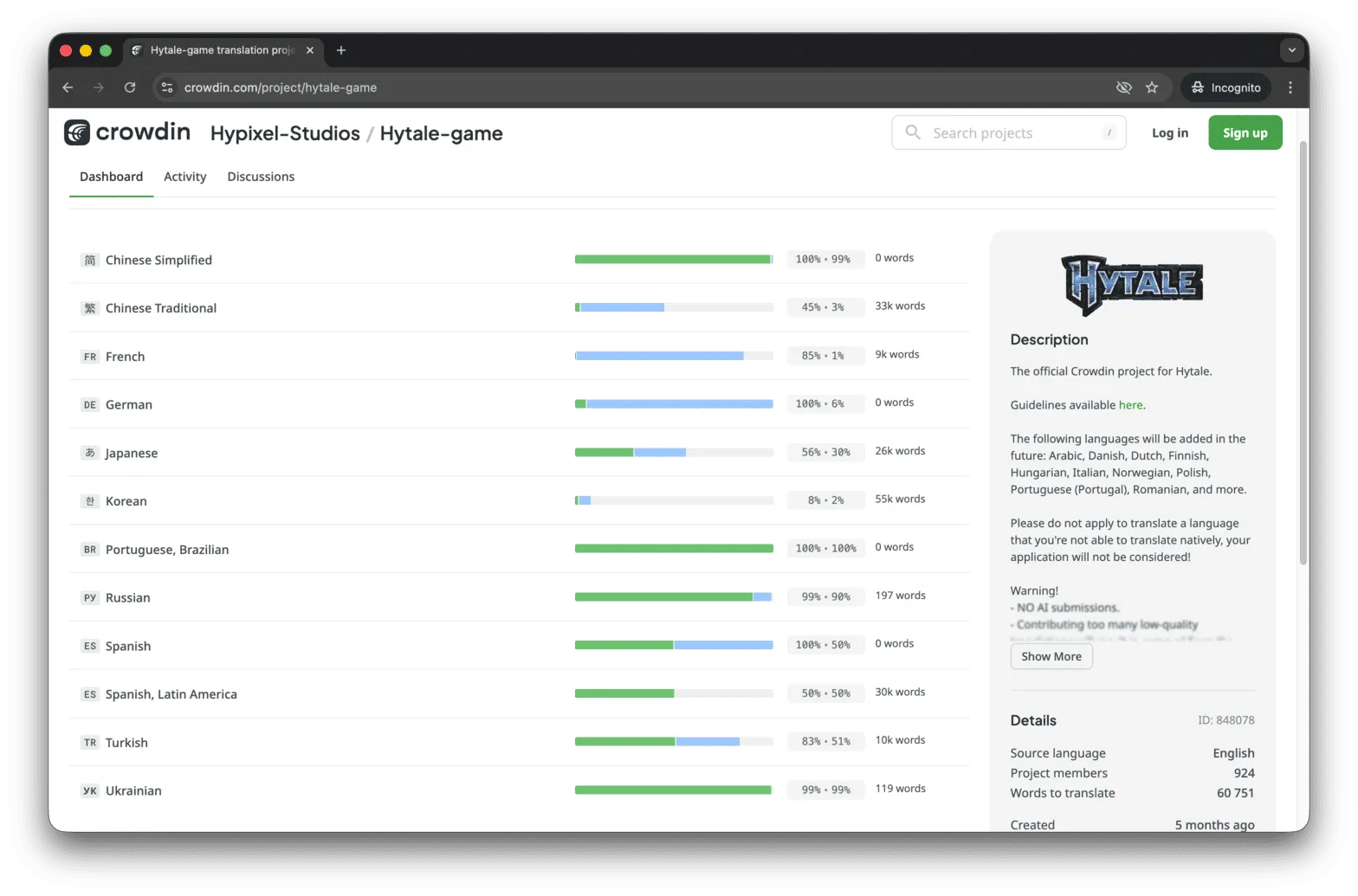Click the Crowdin logo icon

pos(77,132)
